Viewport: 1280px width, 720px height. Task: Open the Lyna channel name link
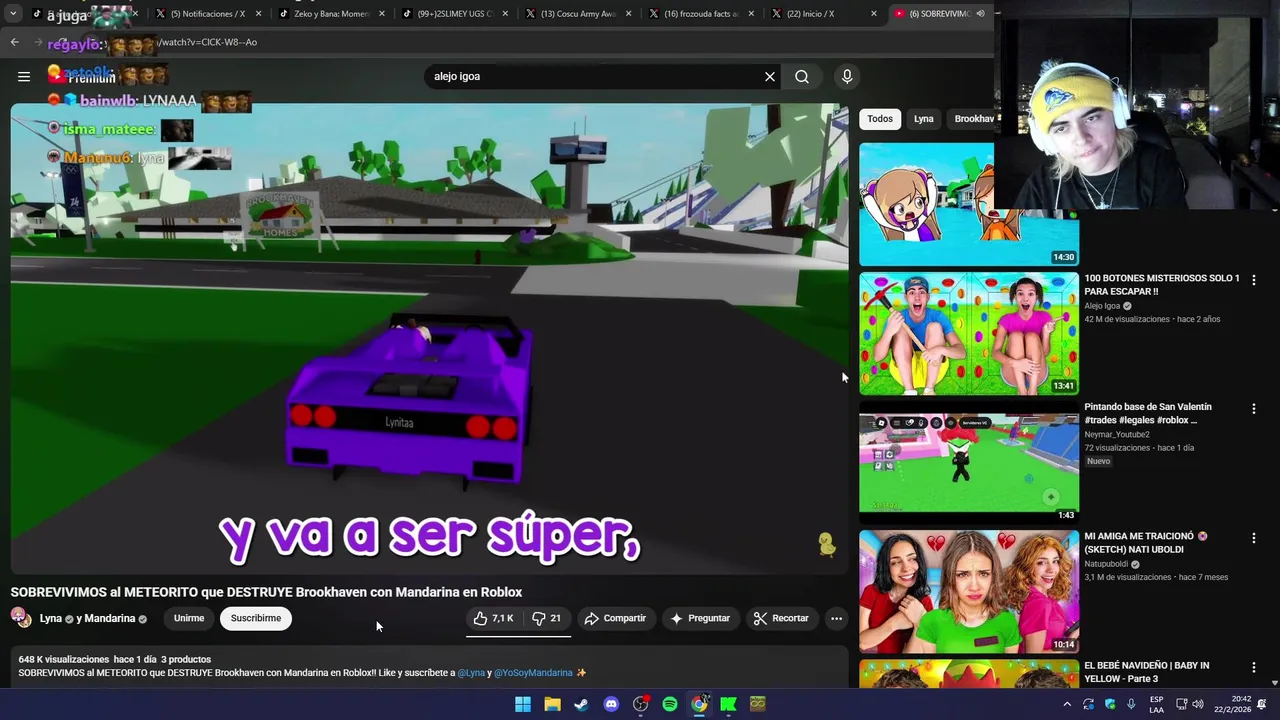tap(51, 618)
